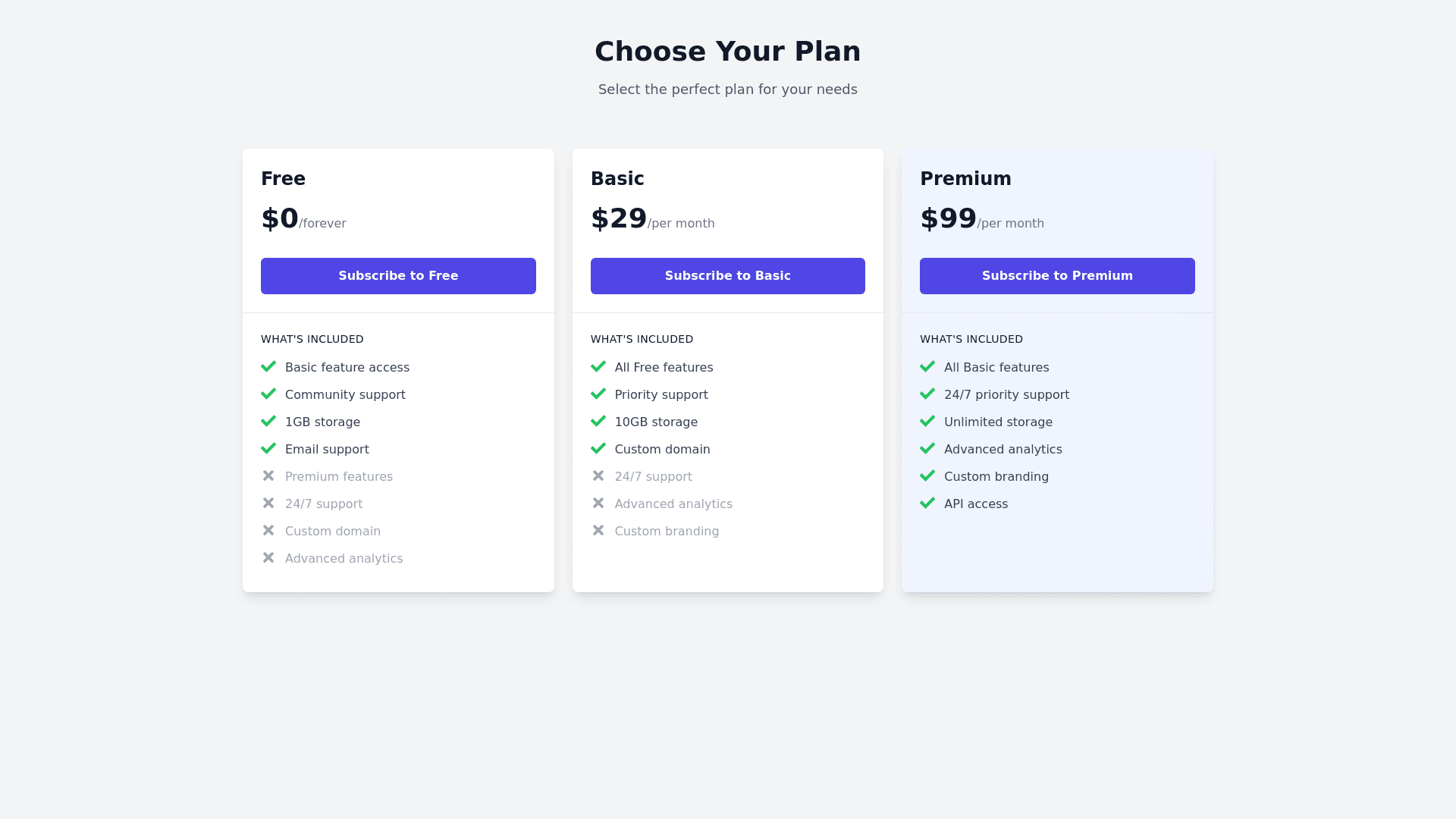Click the X icon next to Custom branding
The width and height of the screenshot is (1456, 819).
(598, 531)
